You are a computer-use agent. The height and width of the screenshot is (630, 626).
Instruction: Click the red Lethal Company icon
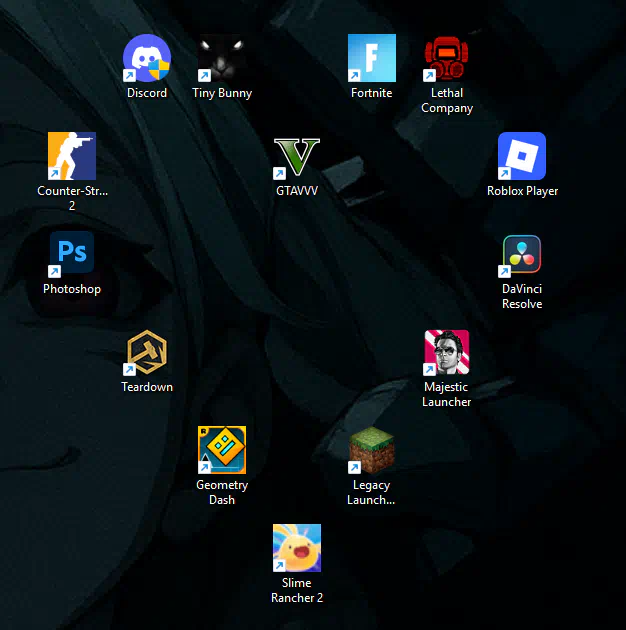446,58
